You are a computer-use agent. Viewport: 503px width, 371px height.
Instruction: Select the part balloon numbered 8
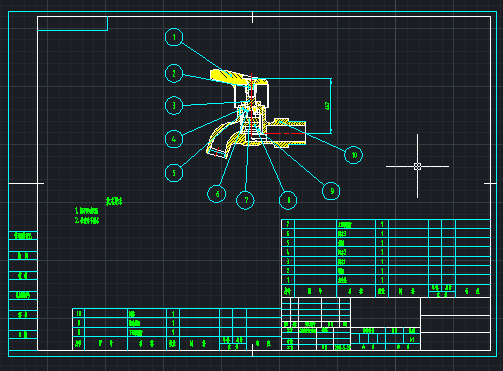tap(288, 200)
